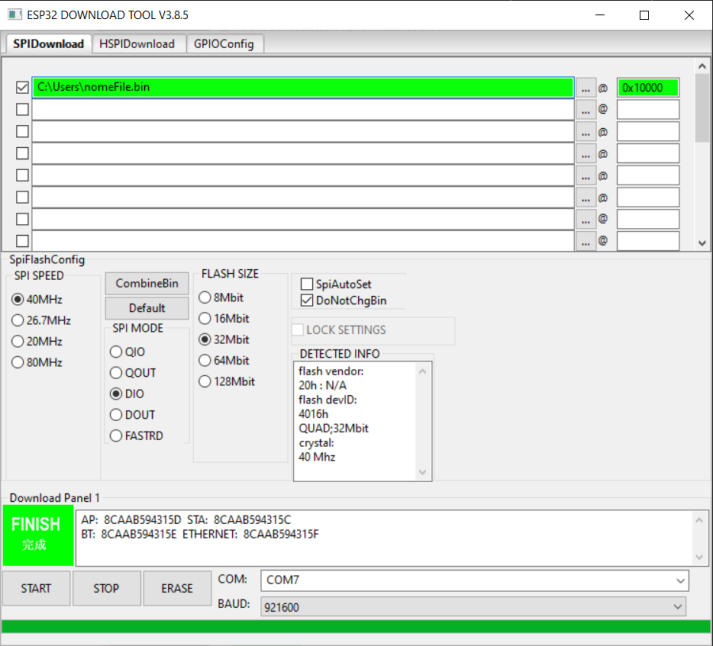Maximize the ESP32 Download Tool window
The image size is (713, 646).
point(644,15)
